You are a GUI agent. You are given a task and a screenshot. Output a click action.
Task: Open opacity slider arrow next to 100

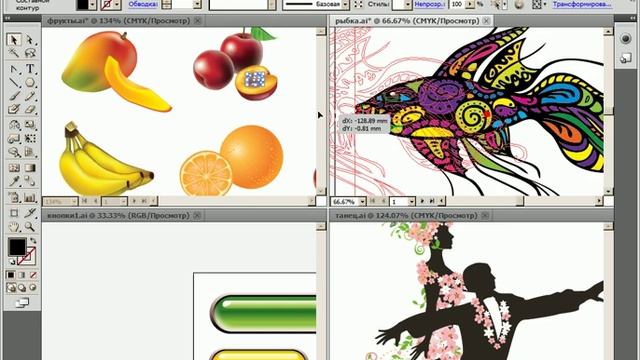click(469, 4)
